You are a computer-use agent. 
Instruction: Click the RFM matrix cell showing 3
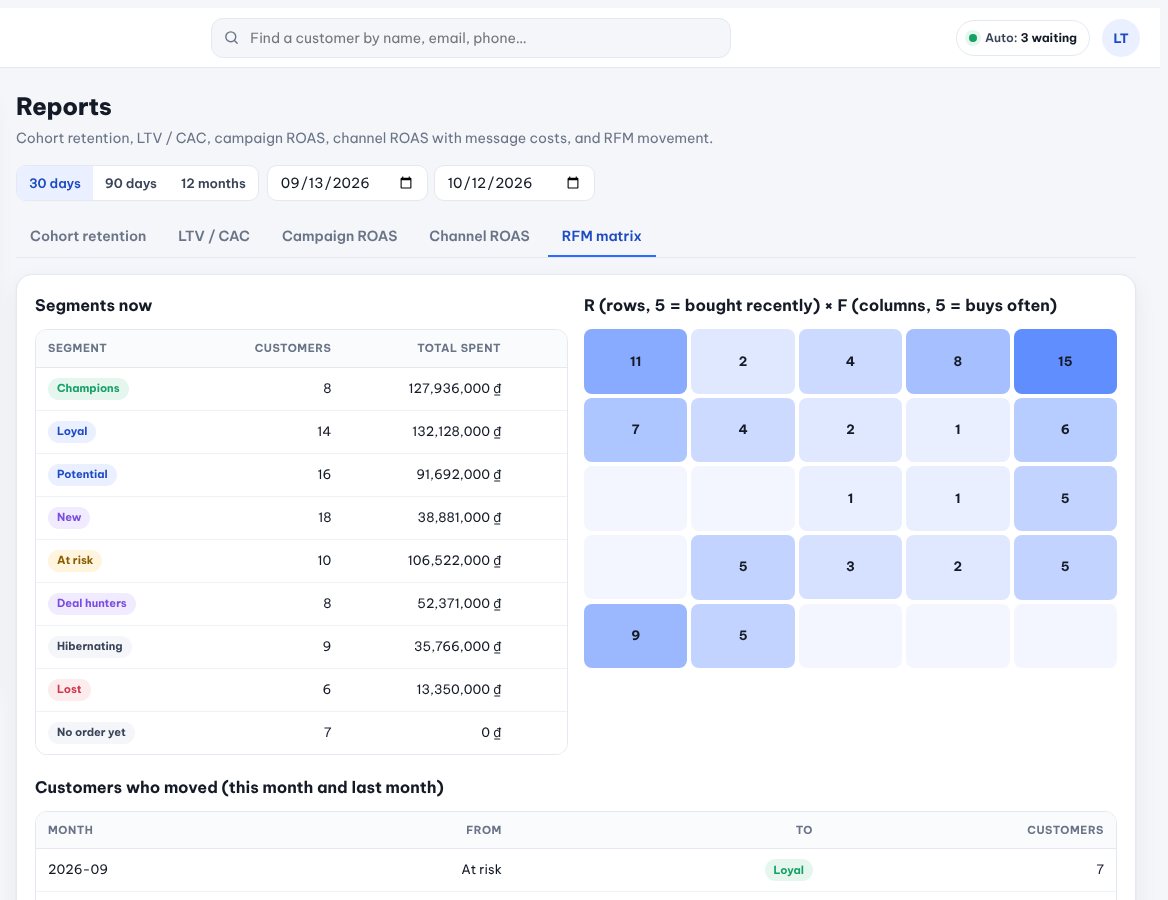coord(850,567)
